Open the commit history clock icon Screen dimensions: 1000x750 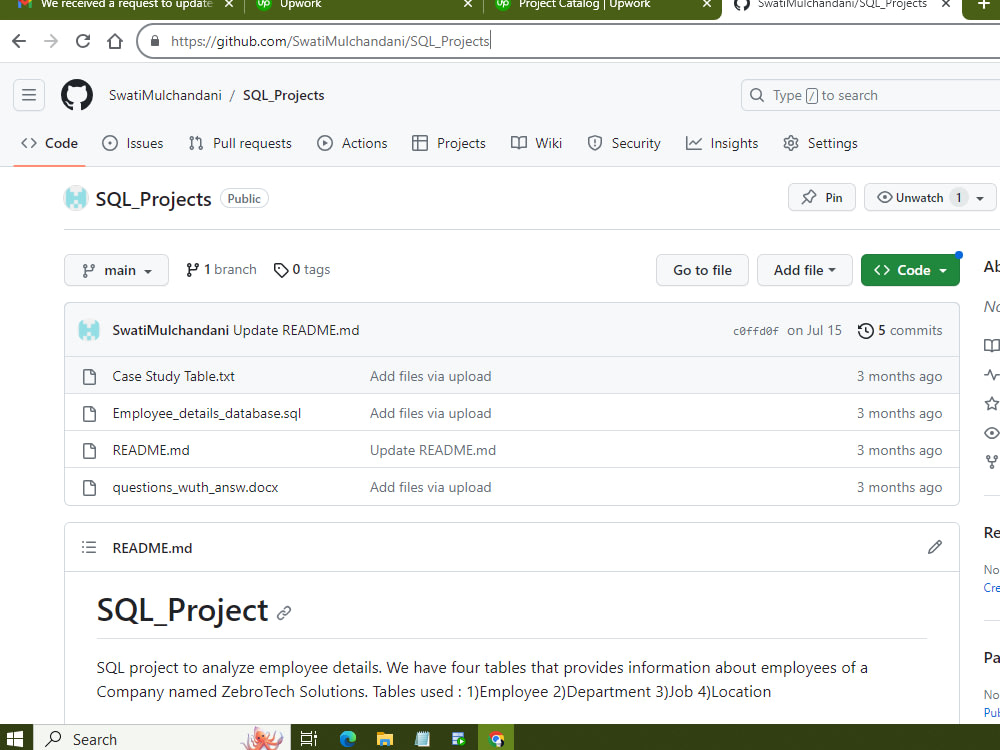click(866, 330)
